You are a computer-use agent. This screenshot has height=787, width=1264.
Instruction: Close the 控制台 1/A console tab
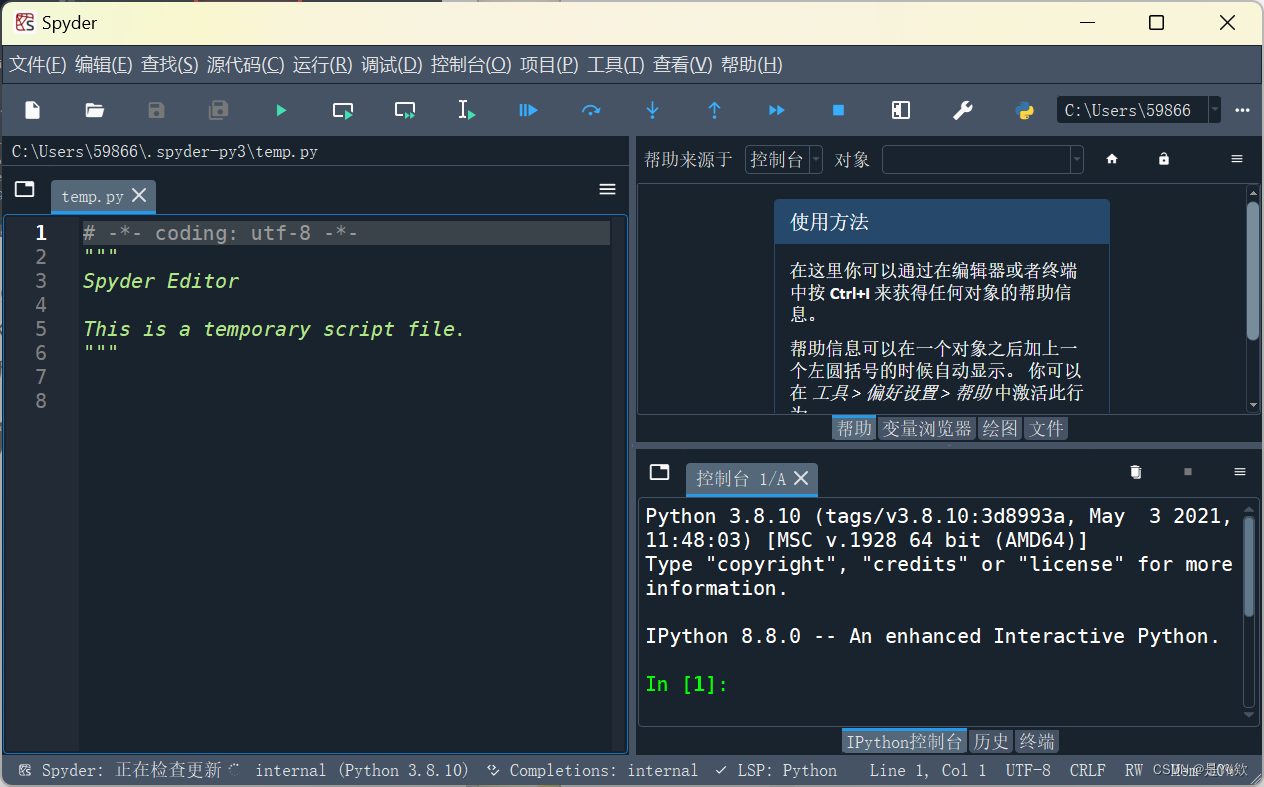(801, 478)
